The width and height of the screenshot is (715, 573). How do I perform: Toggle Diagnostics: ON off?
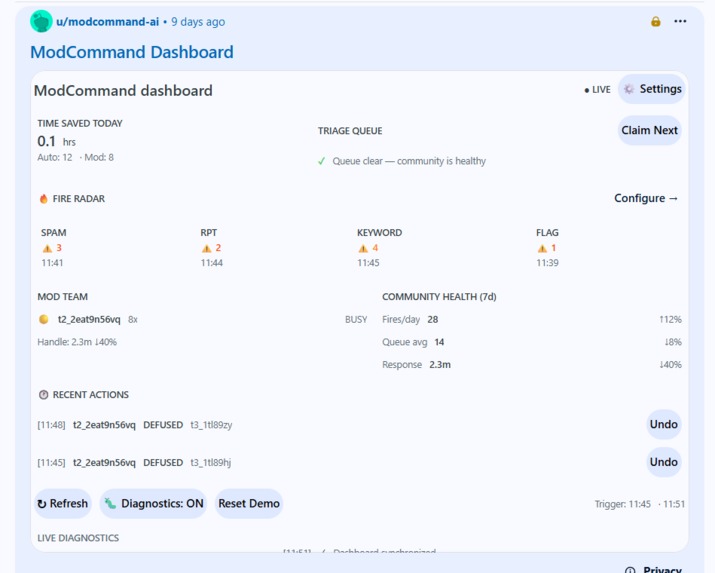pyautogui.click(x=153, y=504)
